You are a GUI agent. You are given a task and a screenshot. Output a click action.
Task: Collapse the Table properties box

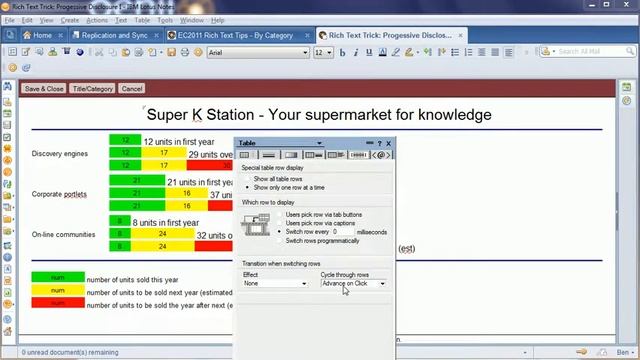pos(369,143)
